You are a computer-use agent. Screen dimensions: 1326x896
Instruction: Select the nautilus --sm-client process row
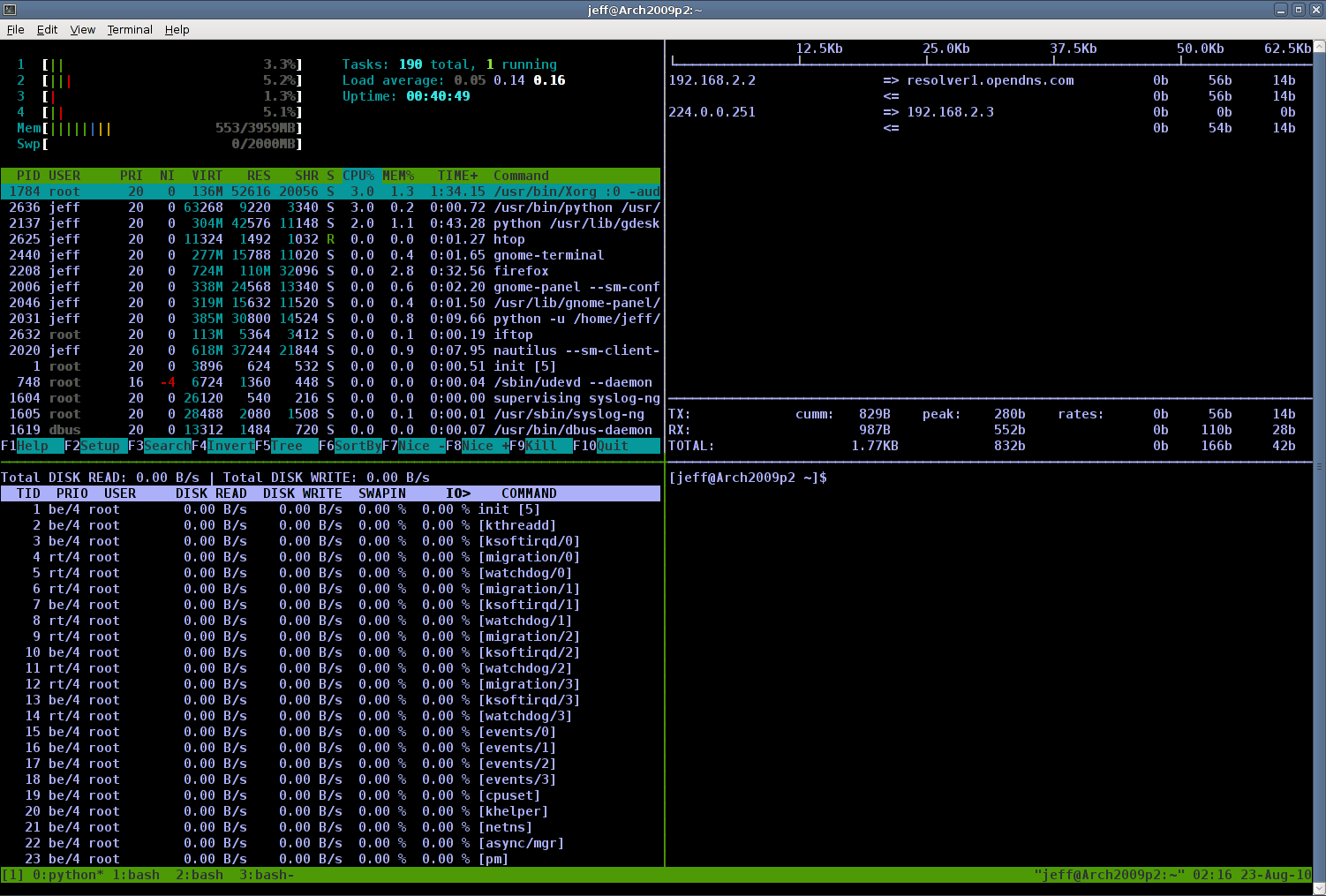point(330,350)
